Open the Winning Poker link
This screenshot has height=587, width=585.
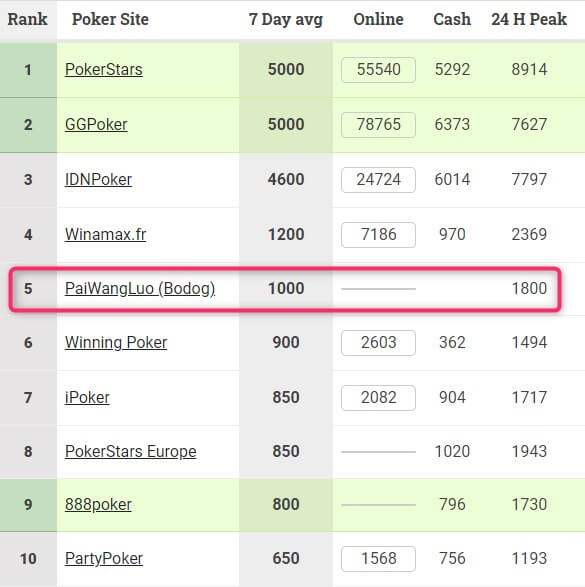pos(116,343)
